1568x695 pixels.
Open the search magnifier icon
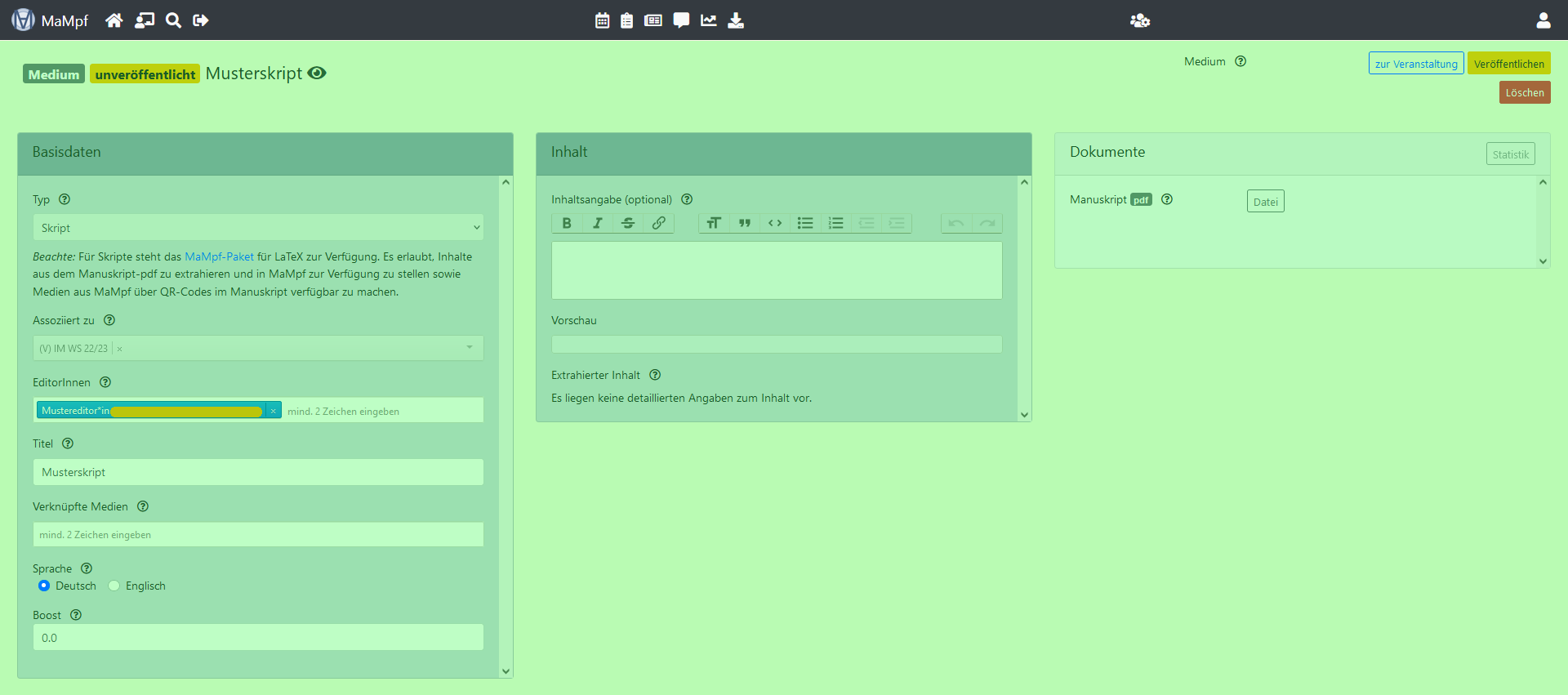(173, 20)
